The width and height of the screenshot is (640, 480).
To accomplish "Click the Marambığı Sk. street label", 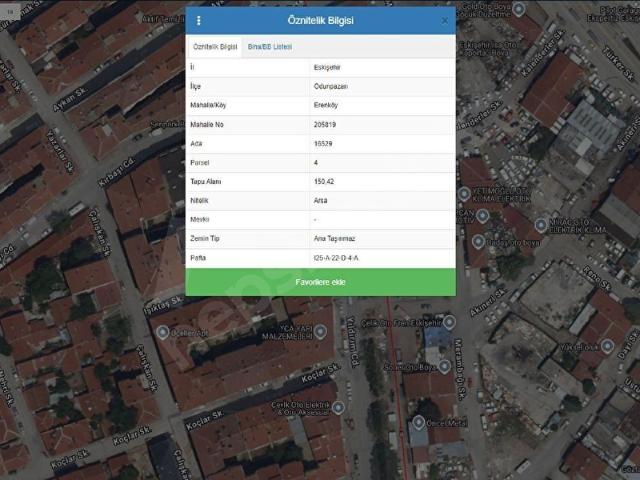I will [460, 369].
